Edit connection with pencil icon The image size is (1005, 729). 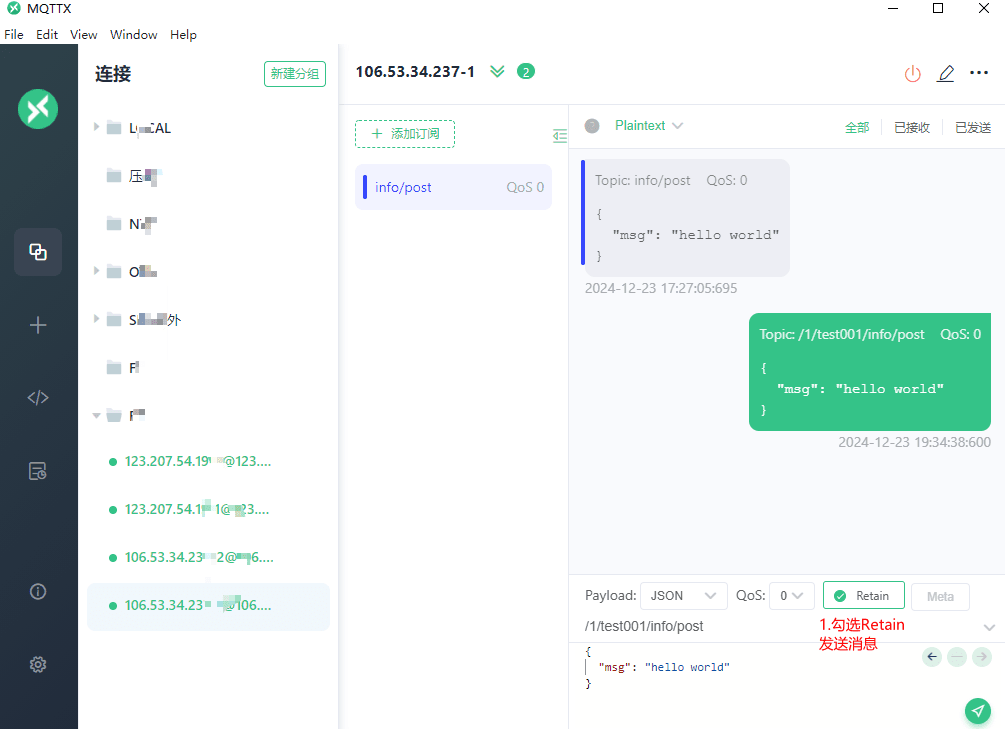click(x=946, y=74)
